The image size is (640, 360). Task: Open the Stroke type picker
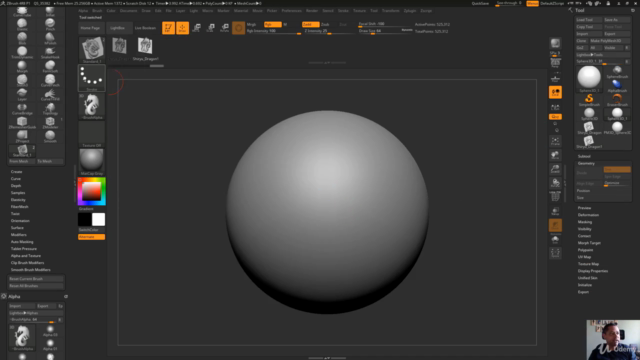92,78
